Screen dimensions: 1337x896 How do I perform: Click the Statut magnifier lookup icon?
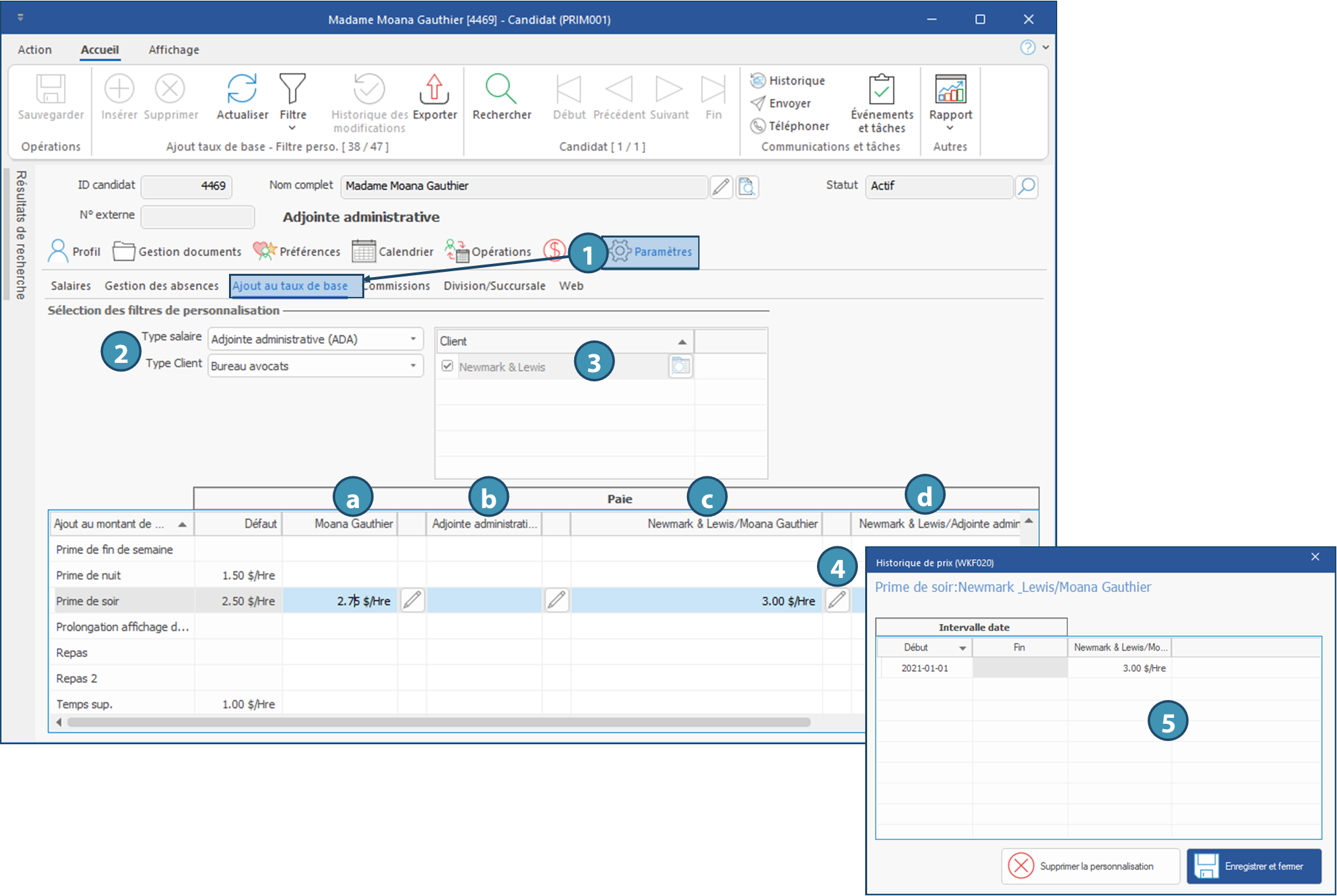(1026, 187)
